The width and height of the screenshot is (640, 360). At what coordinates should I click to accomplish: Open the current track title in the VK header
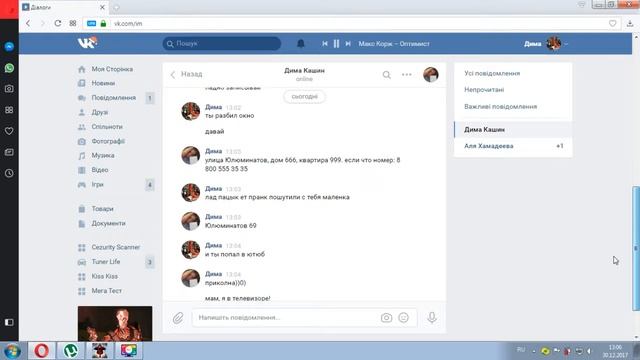pos(394,44)
